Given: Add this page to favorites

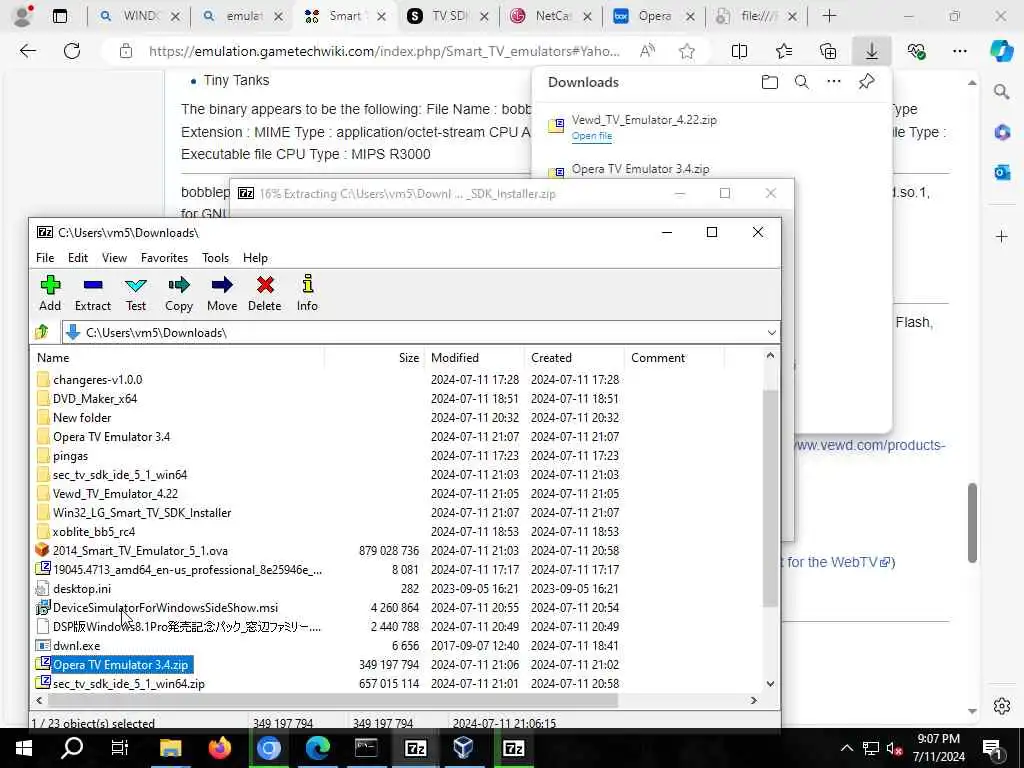Looking at the screenshot, I should [x=686, y=51].
